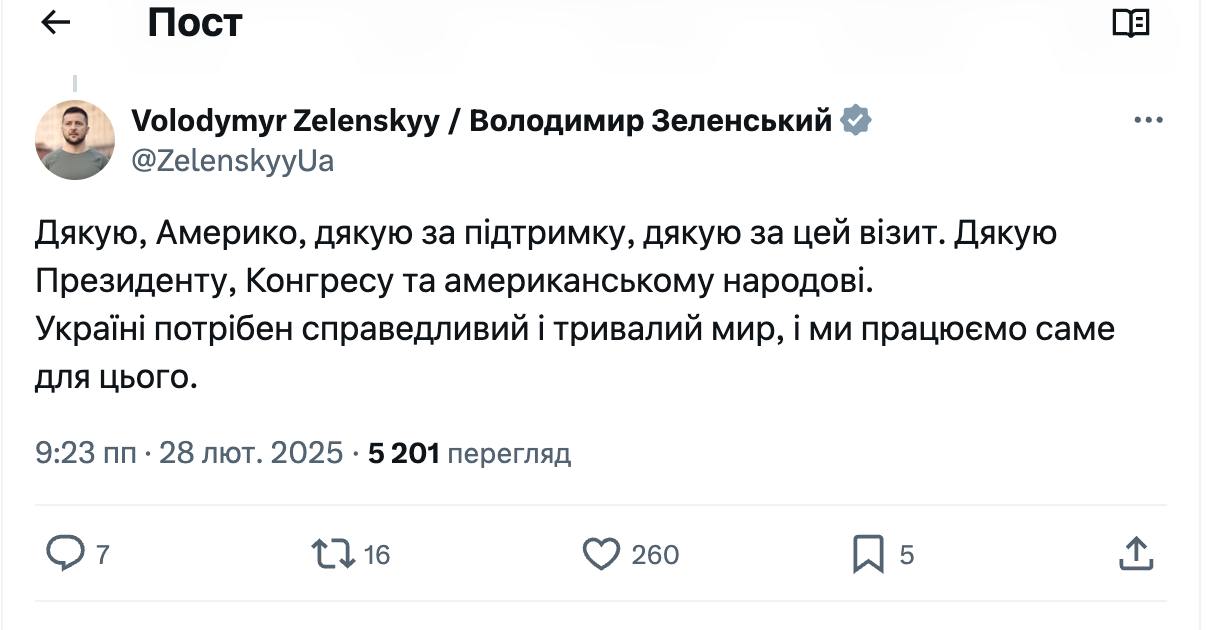View the 5 201 перегляд view count

point(469,454)
